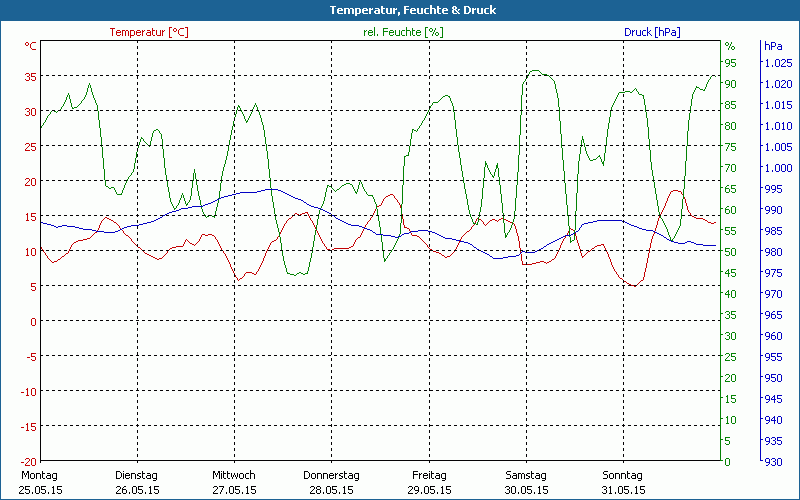Click the '95' humidity axis value
Viewport: 800px width, 500px height.
point(731,63)
